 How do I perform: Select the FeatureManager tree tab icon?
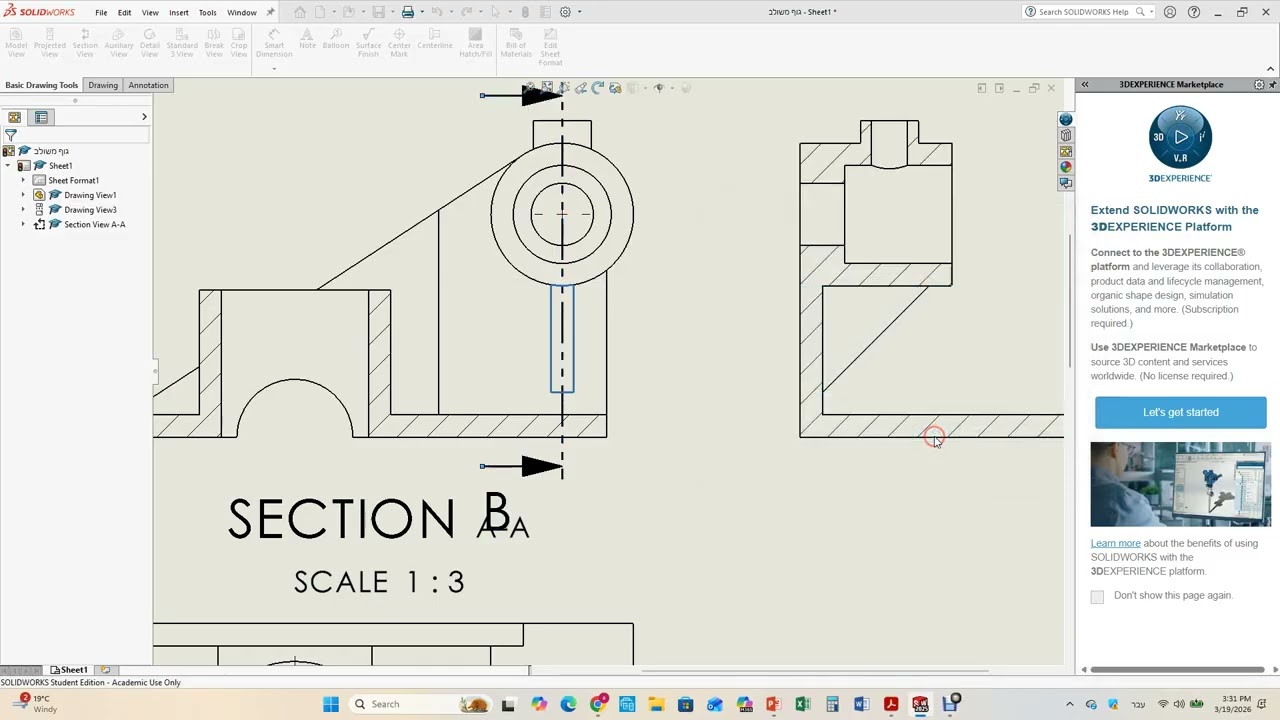[x=15, y=117]
